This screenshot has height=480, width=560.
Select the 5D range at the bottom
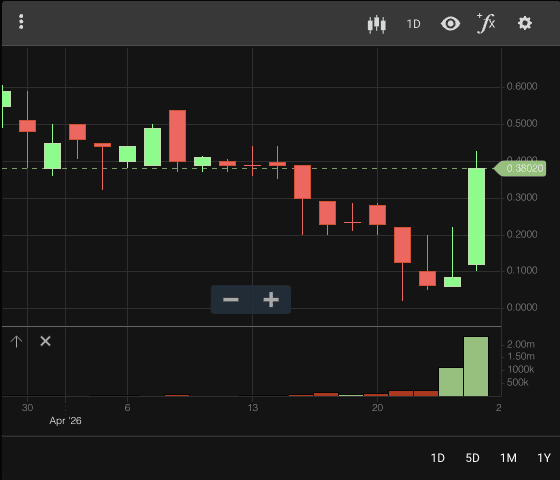tap(472, 458)
